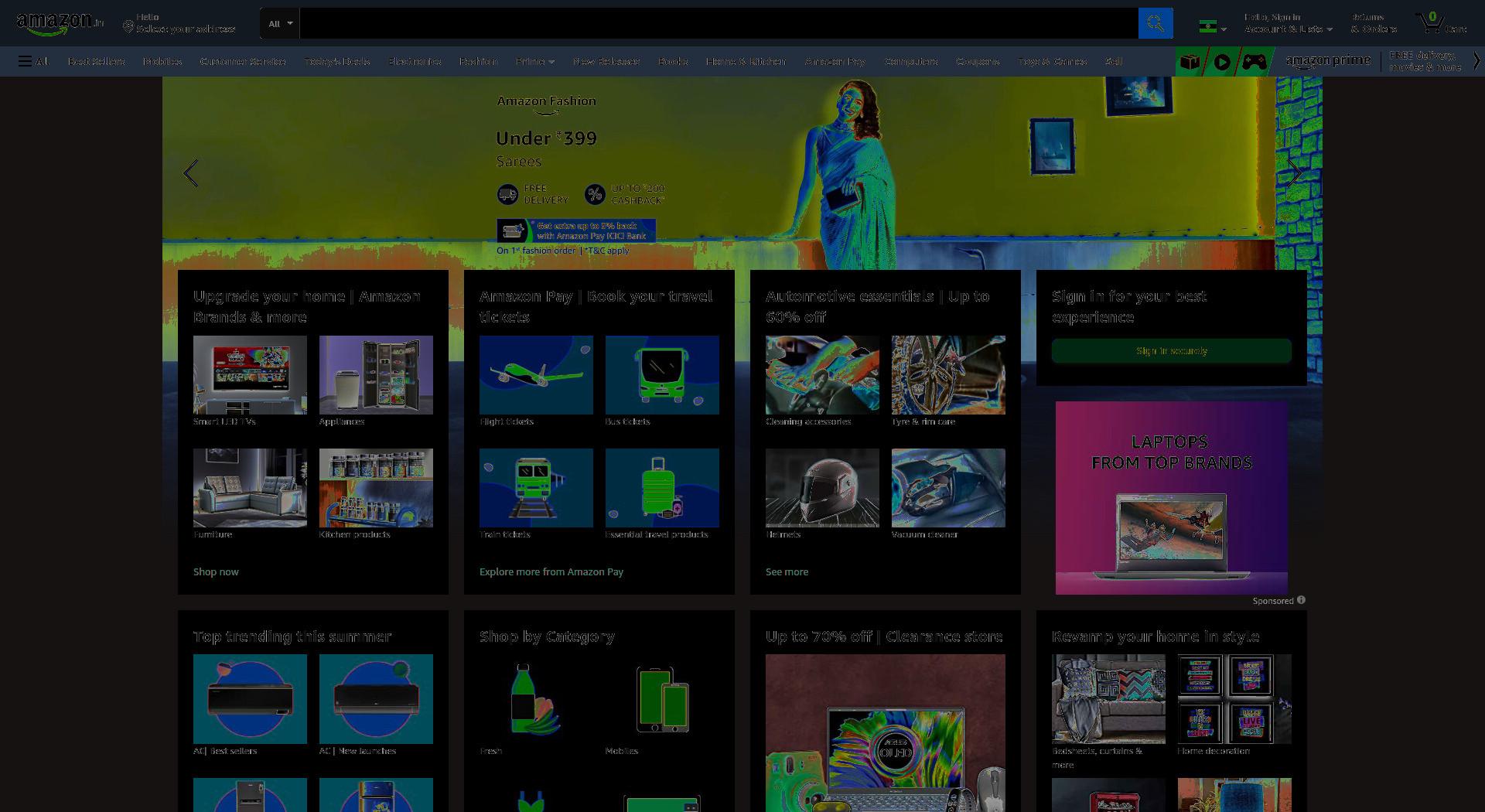Open the Appliances thumbnail
The width and height of the screenshot is (1485, 812).
click(x=376, y=375)
